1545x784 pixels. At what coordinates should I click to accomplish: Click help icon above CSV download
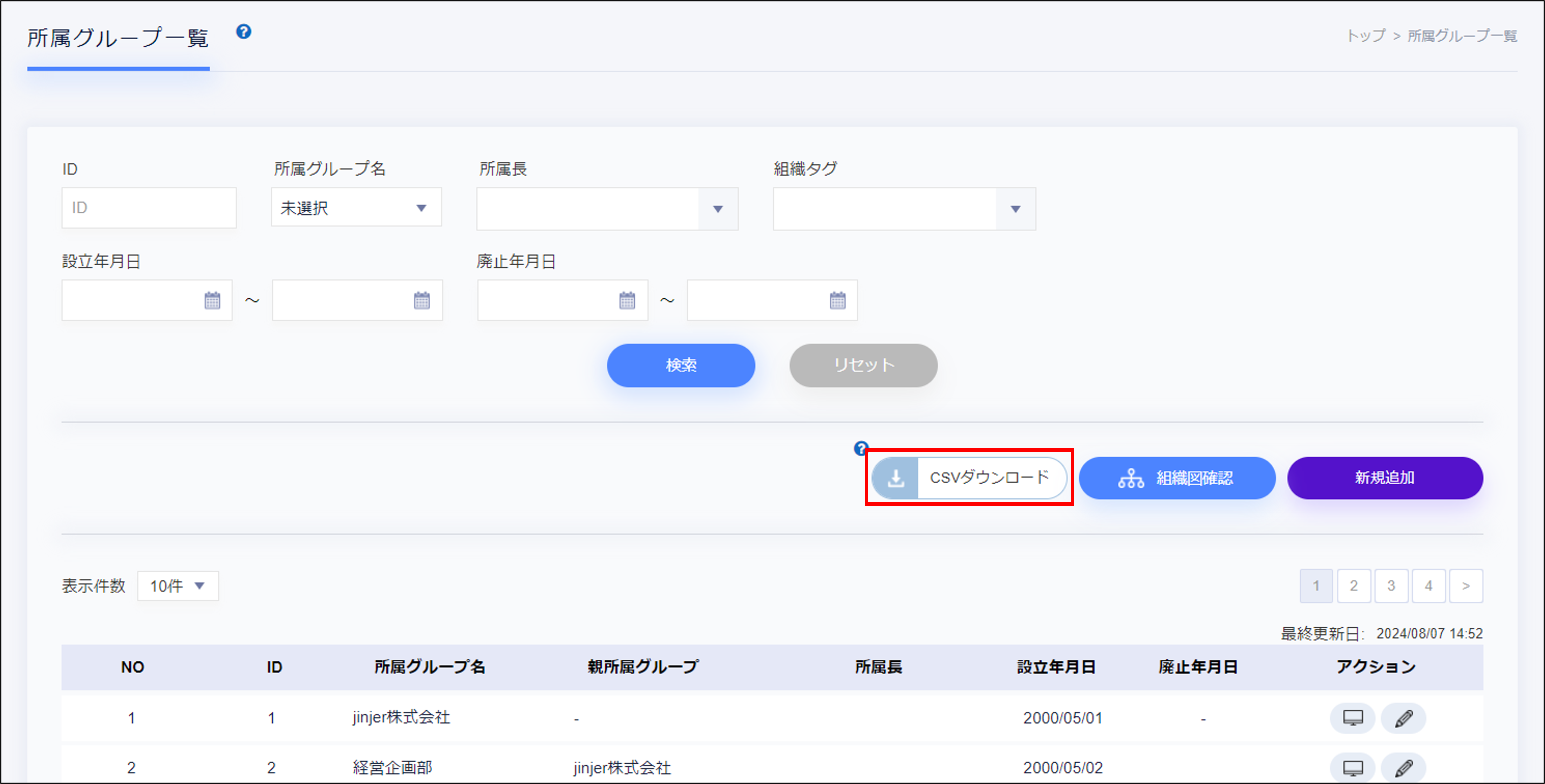861,448
